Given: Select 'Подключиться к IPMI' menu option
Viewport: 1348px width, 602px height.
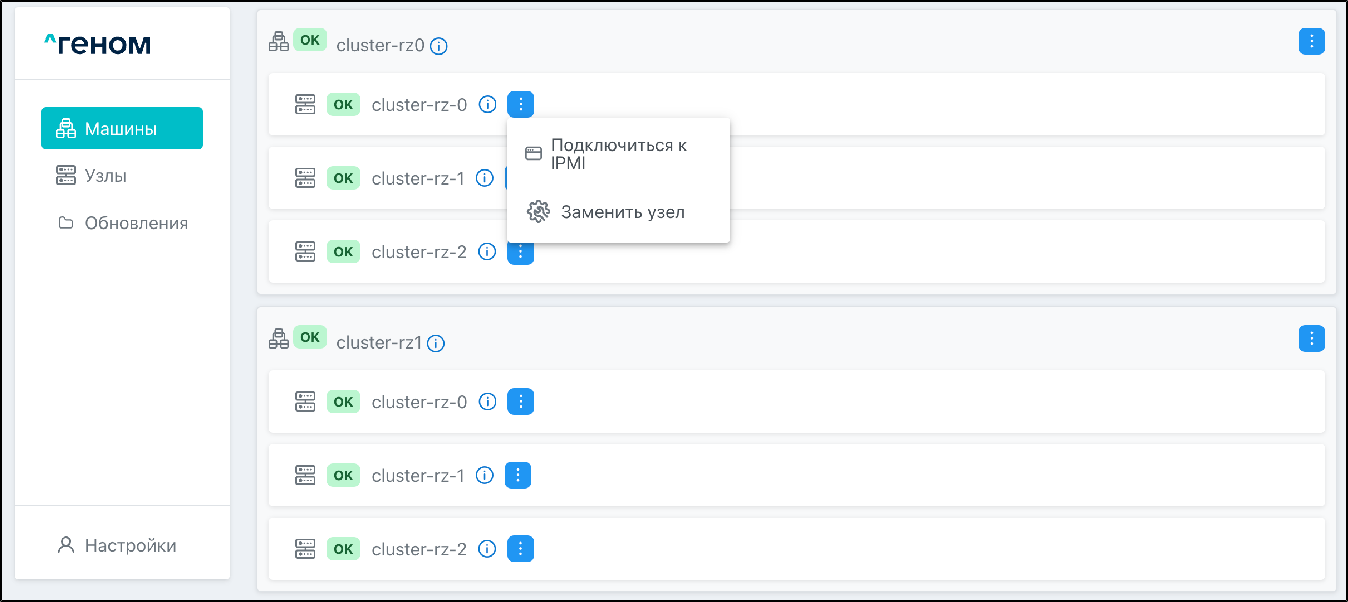Looking at the screenshot, I should point(618,154).
